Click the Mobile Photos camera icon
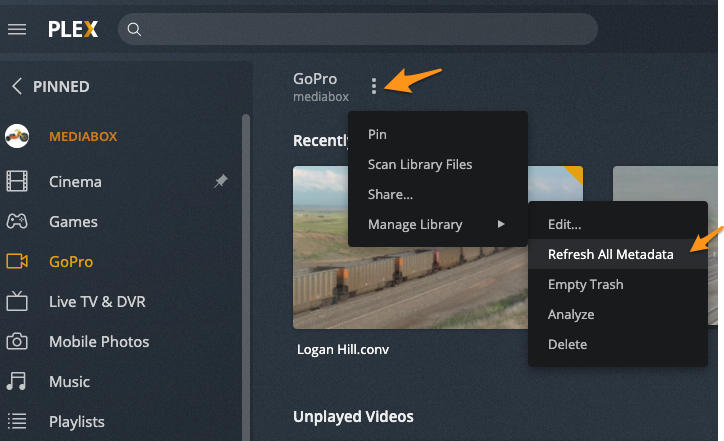 pyautogui.click(x=17, y=341)
